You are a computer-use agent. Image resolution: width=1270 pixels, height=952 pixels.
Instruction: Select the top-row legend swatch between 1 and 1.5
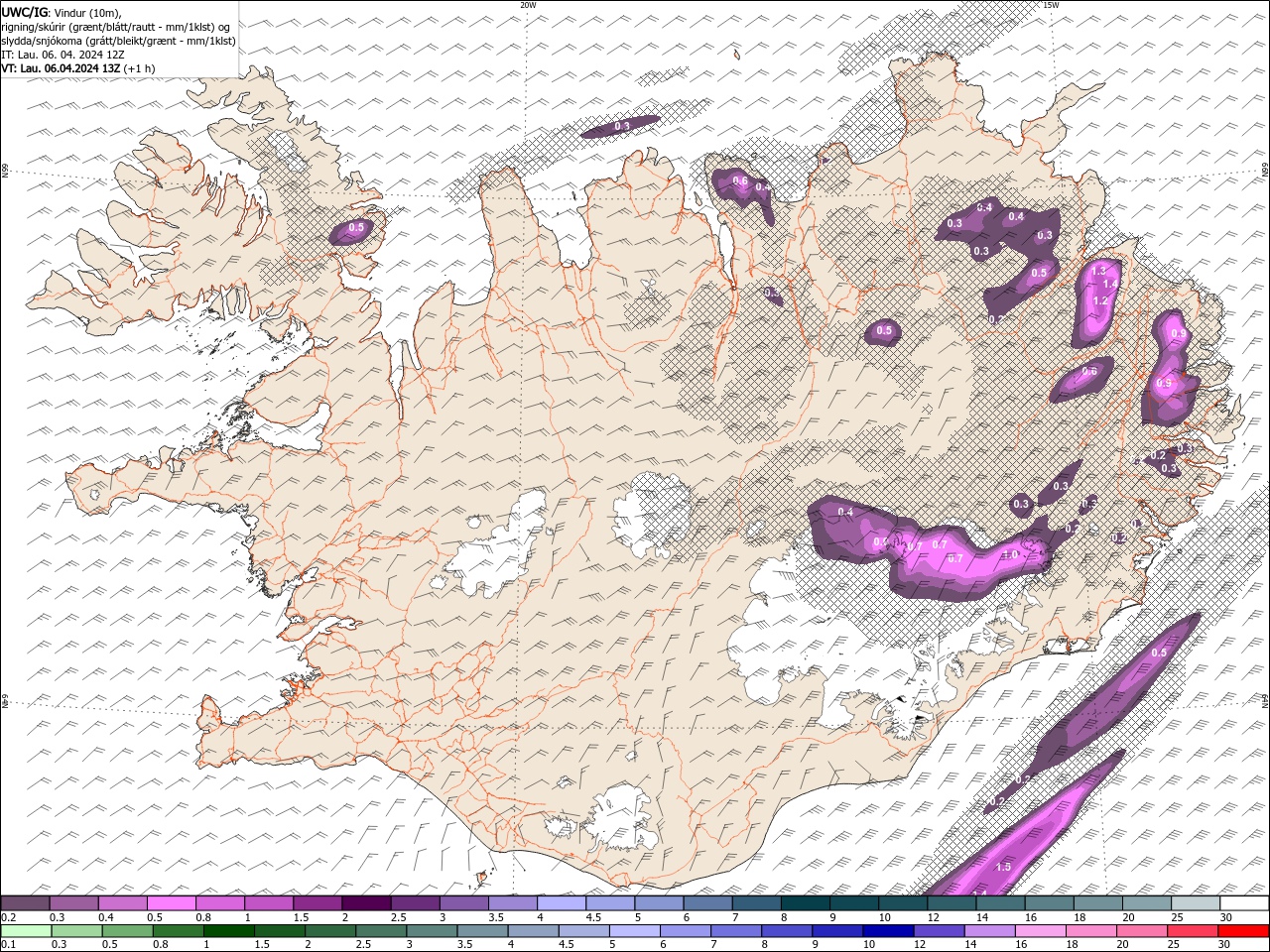click(269, 903)
